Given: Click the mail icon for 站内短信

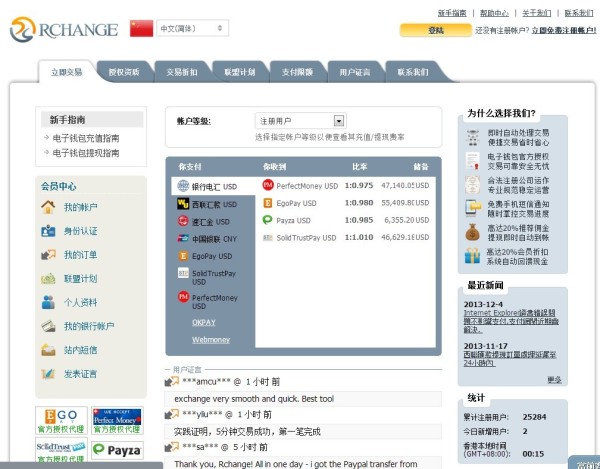Looking at the screenshot, I should [48, 350].
